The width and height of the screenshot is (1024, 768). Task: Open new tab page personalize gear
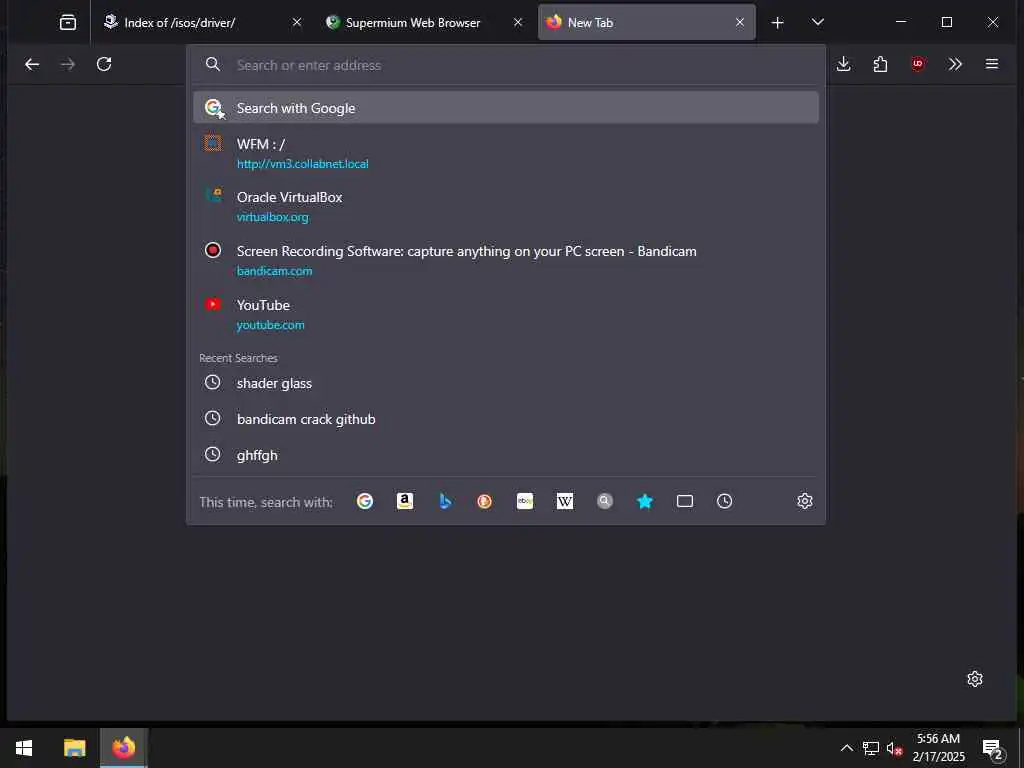click(x=974, y=679)
